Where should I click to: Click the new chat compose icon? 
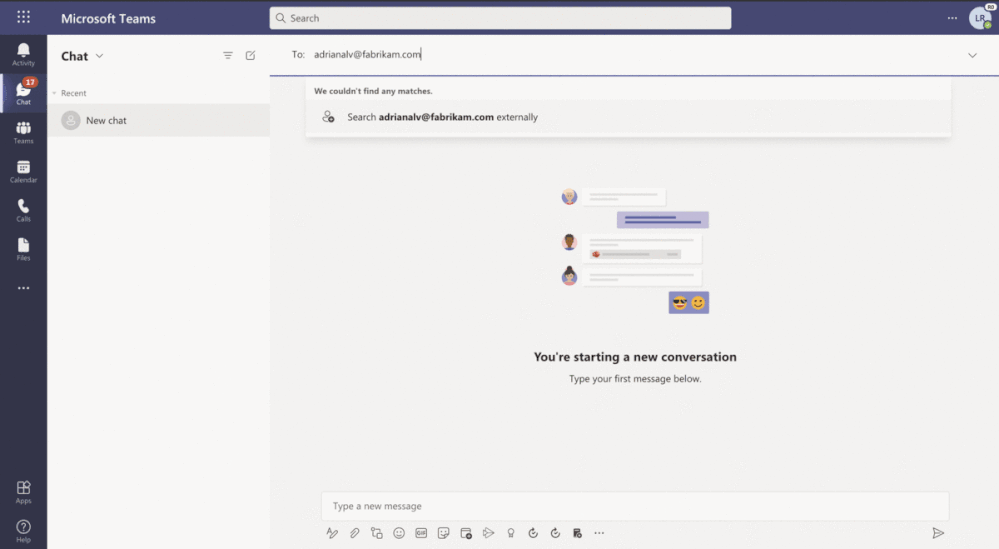point(250,56)
